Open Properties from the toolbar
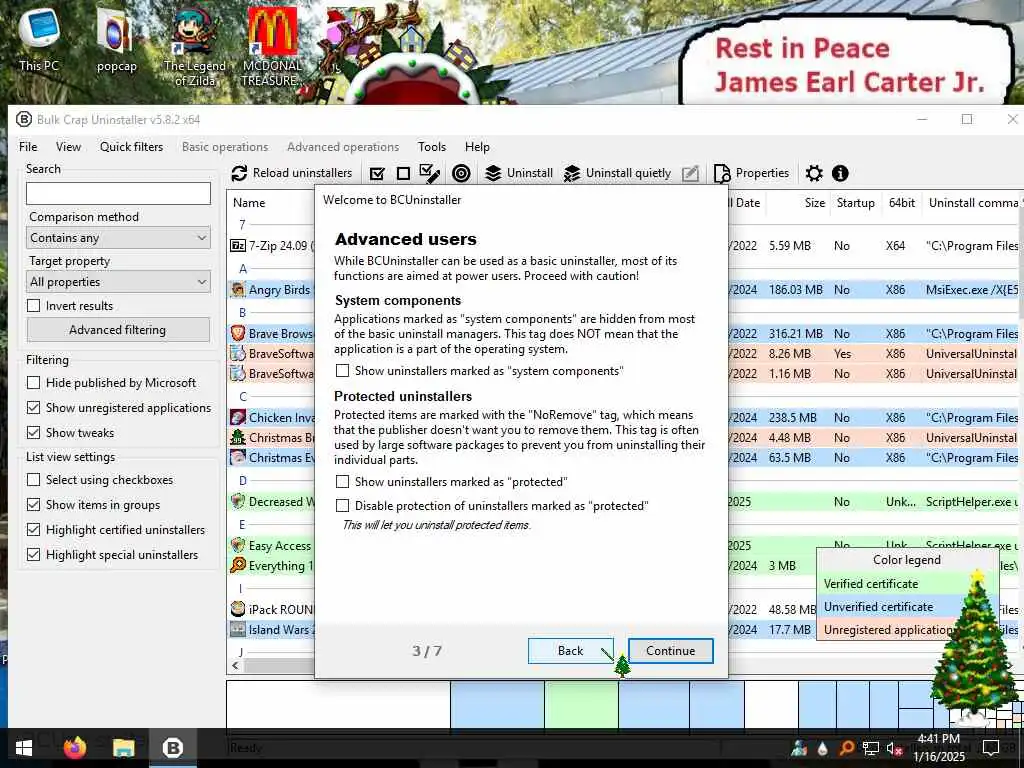 pyautogui.click(x=751, y=173)
